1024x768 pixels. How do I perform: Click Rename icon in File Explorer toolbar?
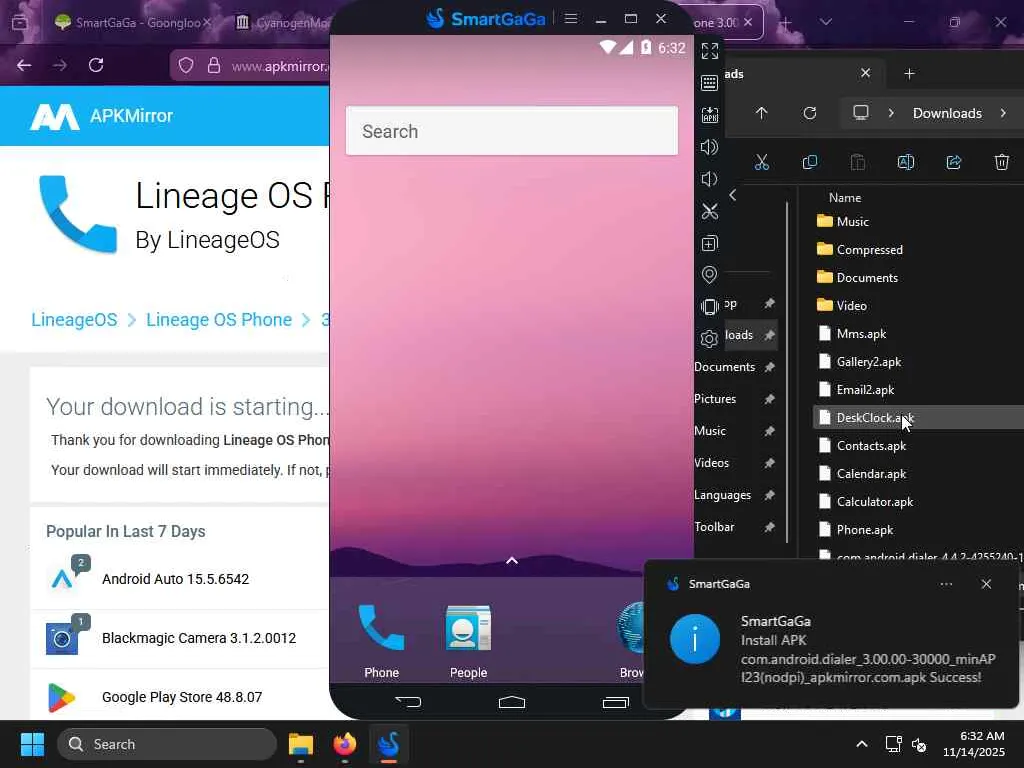tap(906, 162)
